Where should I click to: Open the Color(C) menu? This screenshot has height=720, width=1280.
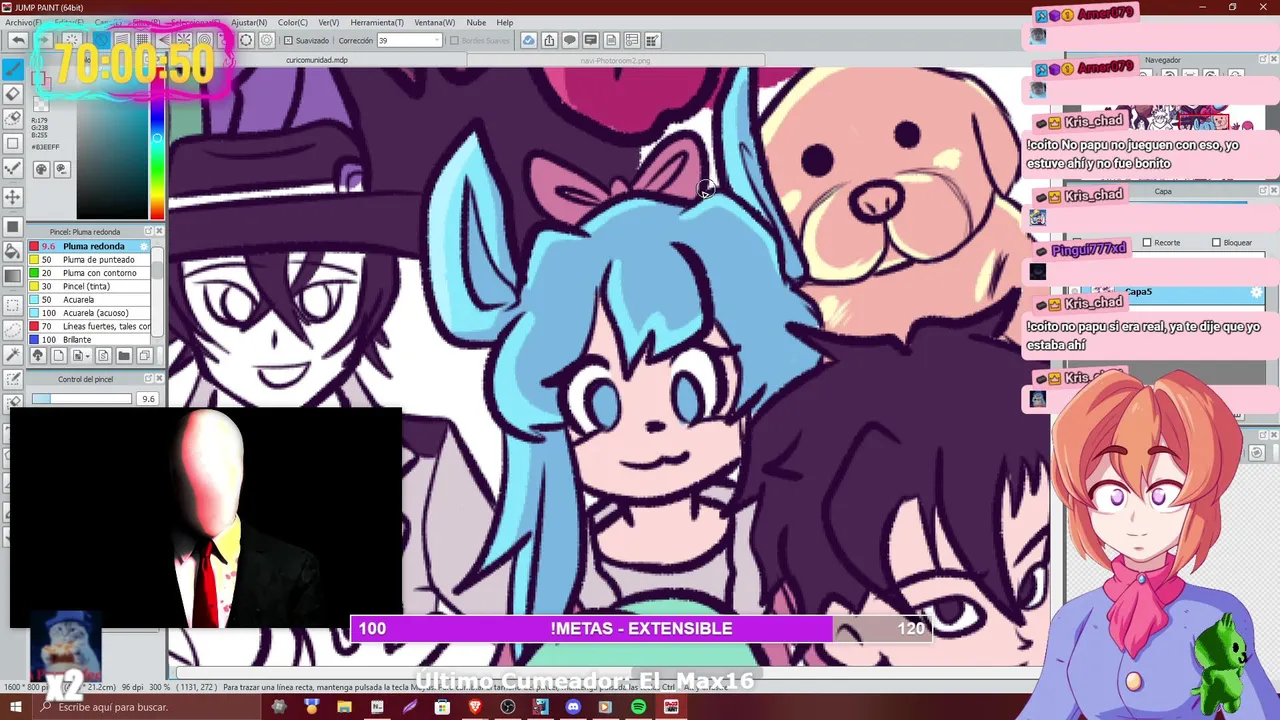pyautogui.click(x=293, y=22)
